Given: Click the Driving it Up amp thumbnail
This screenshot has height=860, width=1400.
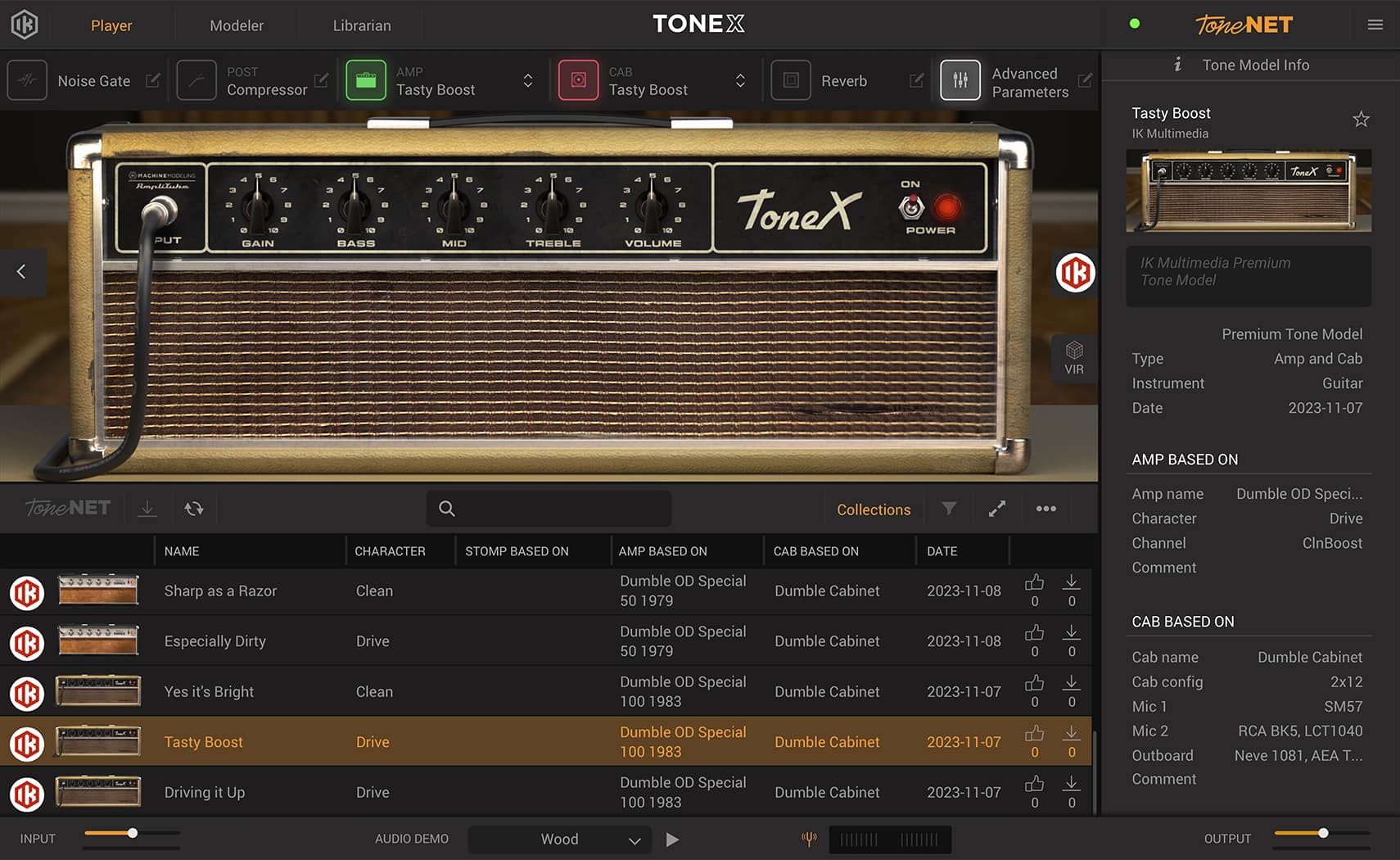Looking at the screenshot, I should [98, 792].
